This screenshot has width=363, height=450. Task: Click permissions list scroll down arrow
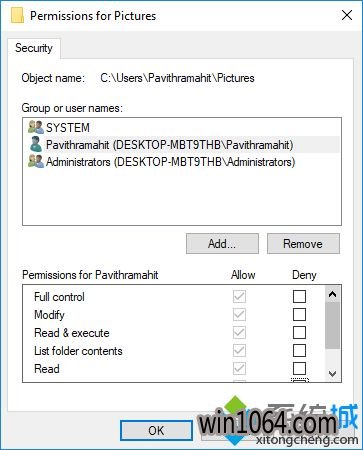tap(332, 374)
